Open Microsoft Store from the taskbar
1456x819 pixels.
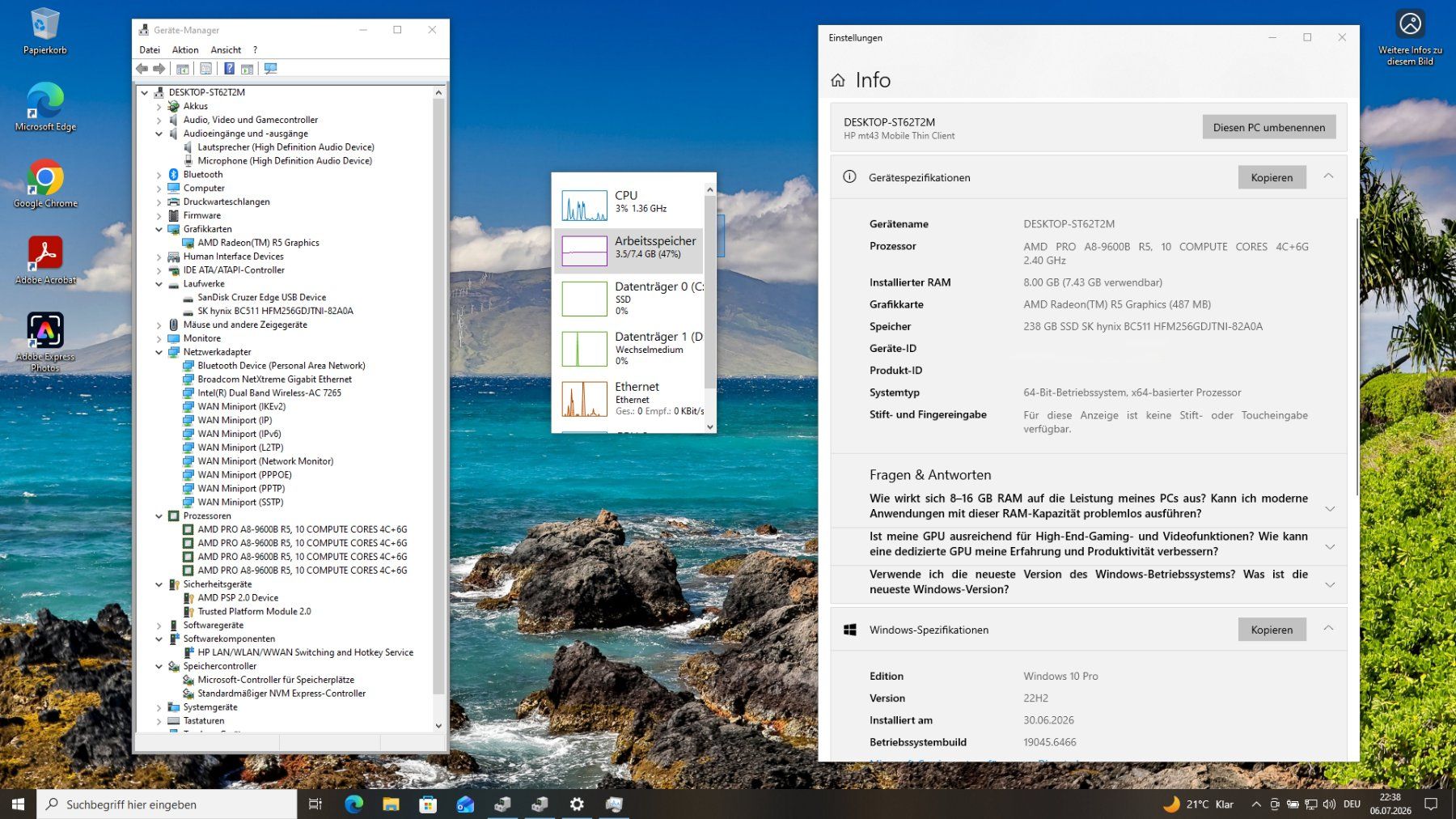(428, 804)
